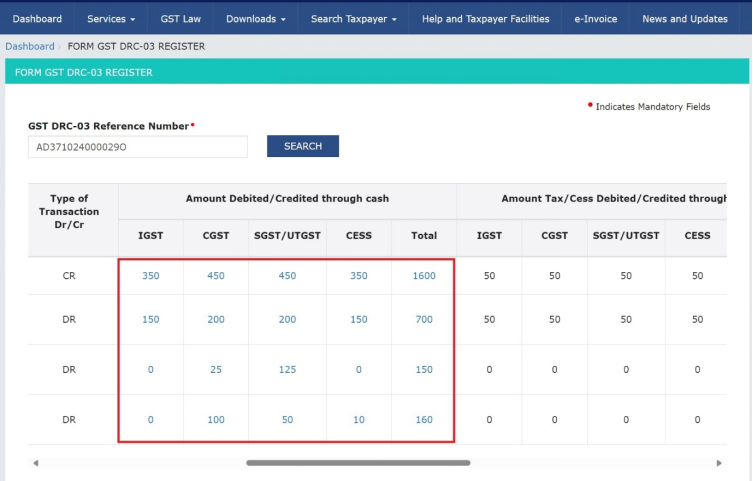Click SGST/UTGST 125 cash amount link
Viewport: 753px width, 481px height.
tap(287, 370)
